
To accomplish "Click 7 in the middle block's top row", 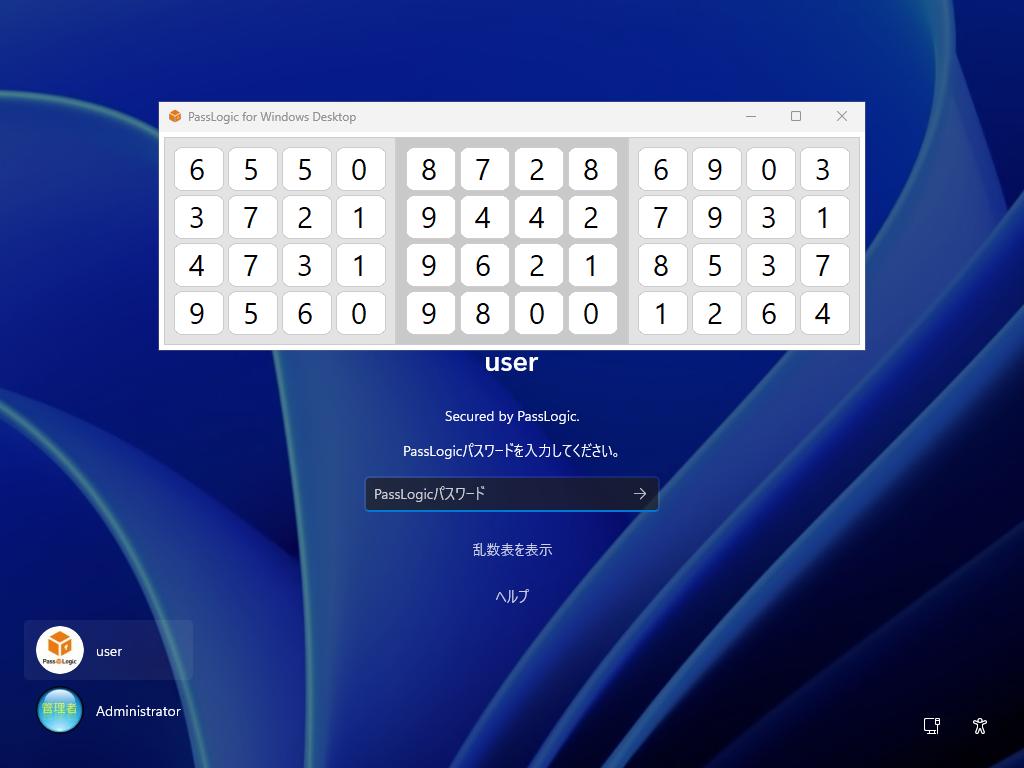I will [485, 170].
